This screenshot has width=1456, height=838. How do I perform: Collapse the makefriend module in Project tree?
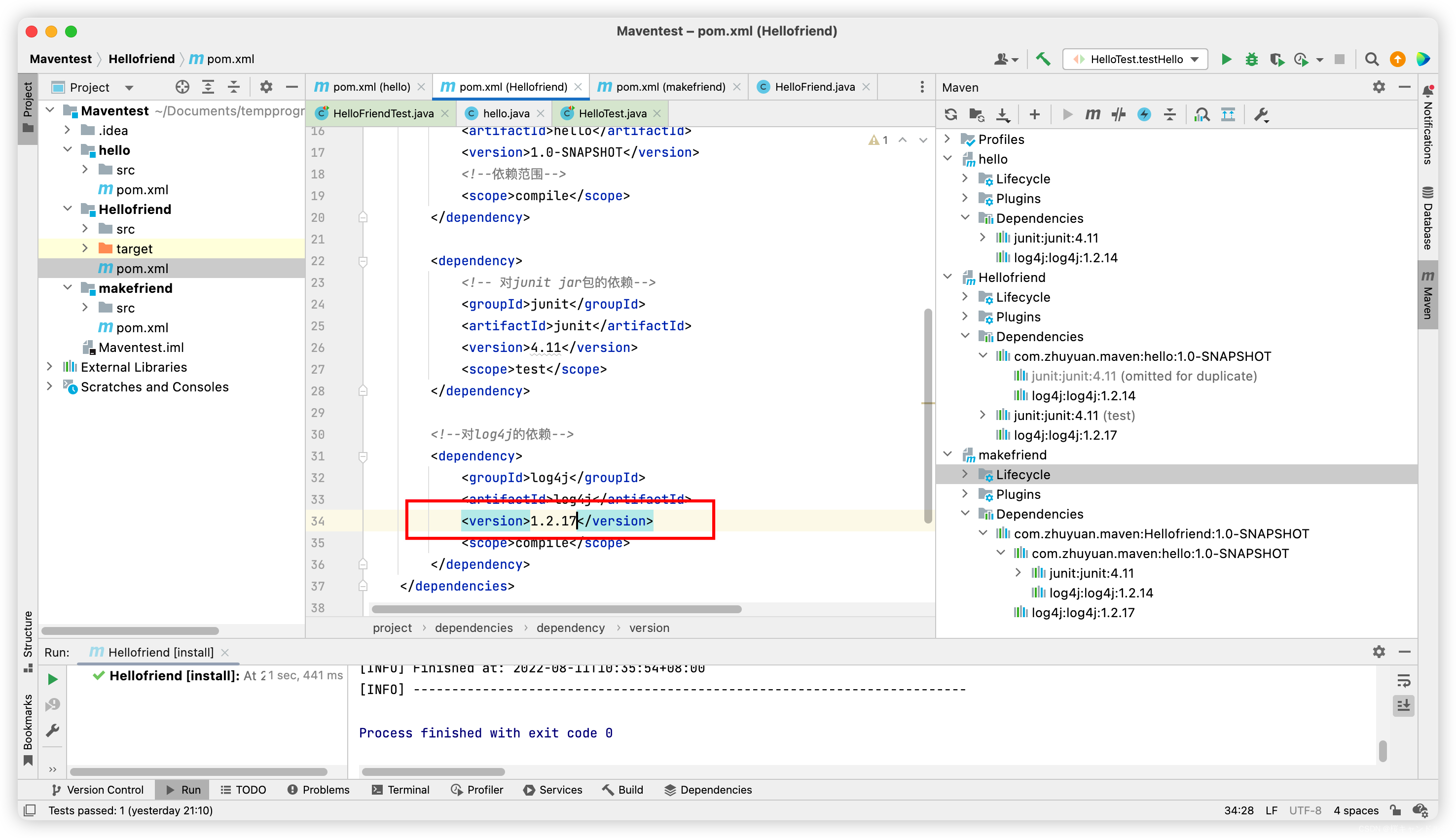tap(68, 288)
